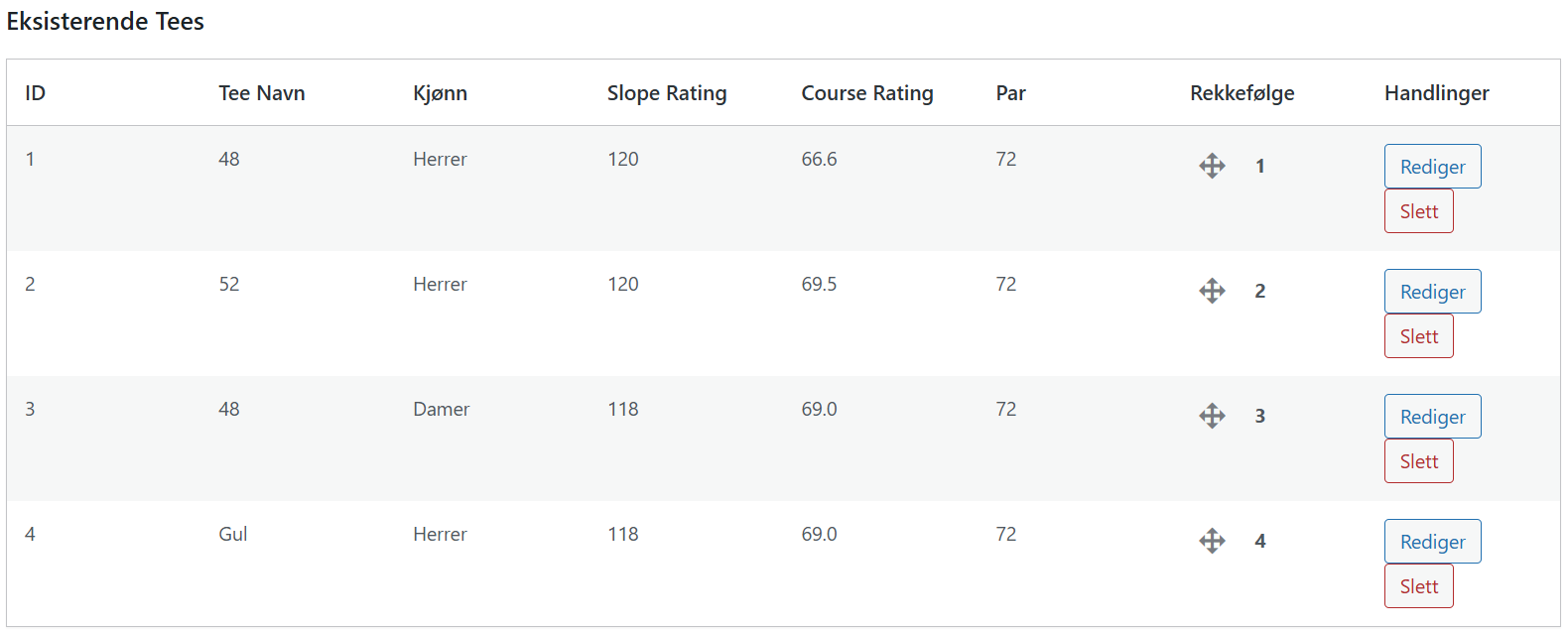Click the move handle icon for row 2
Viewport: 1568px width, 632px height.
1212,291
